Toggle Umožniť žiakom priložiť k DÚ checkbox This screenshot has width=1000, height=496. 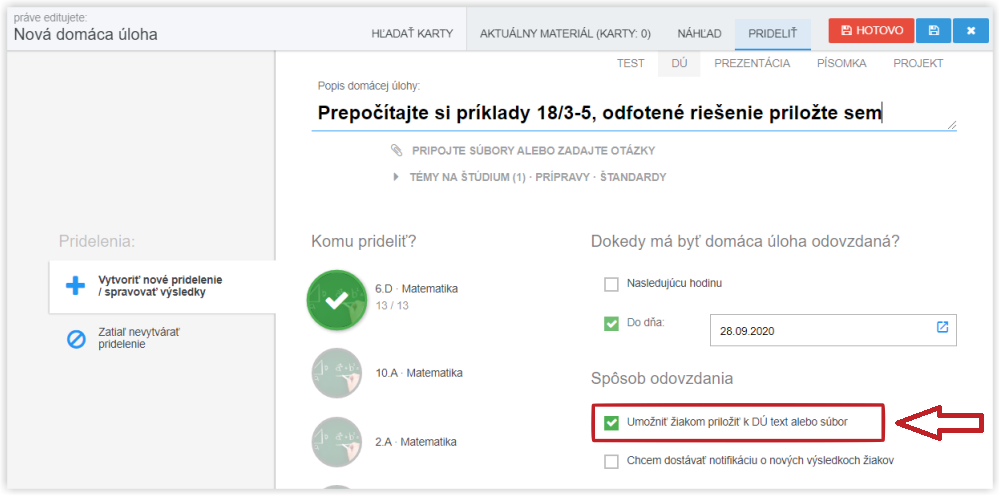pyautogui.click(x=611, y=423)
